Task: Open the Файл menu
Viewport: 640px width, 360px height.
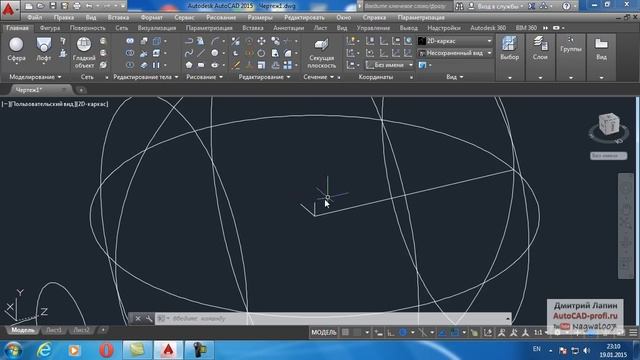Action: point(35,18)
